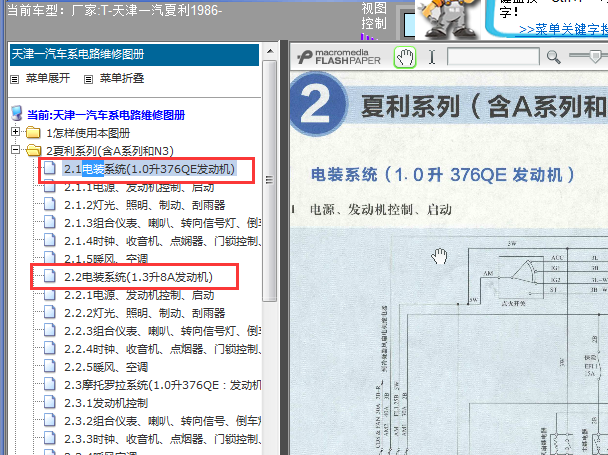Image resolution: width=608 pixels, height=455 pixels.
Task: Open 2.2.4时钟、收音机、点烟器、门锁控制
Action: (162, 349)
